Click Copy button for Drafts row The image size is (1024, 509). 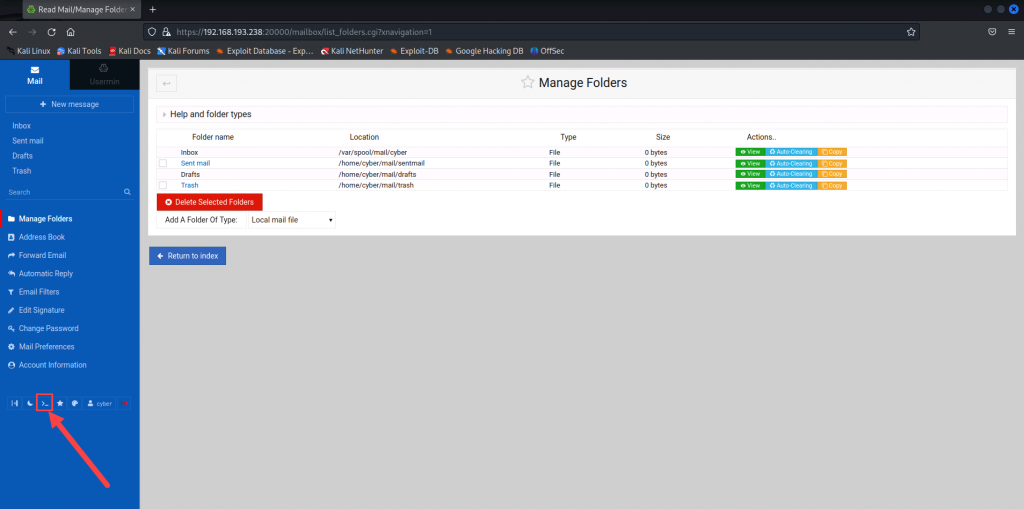[832, 174]
